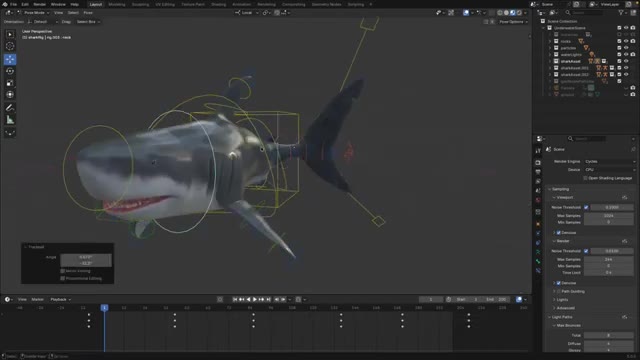
Task: Enable Path Guiding checkbox
Action: click(559, 291)
